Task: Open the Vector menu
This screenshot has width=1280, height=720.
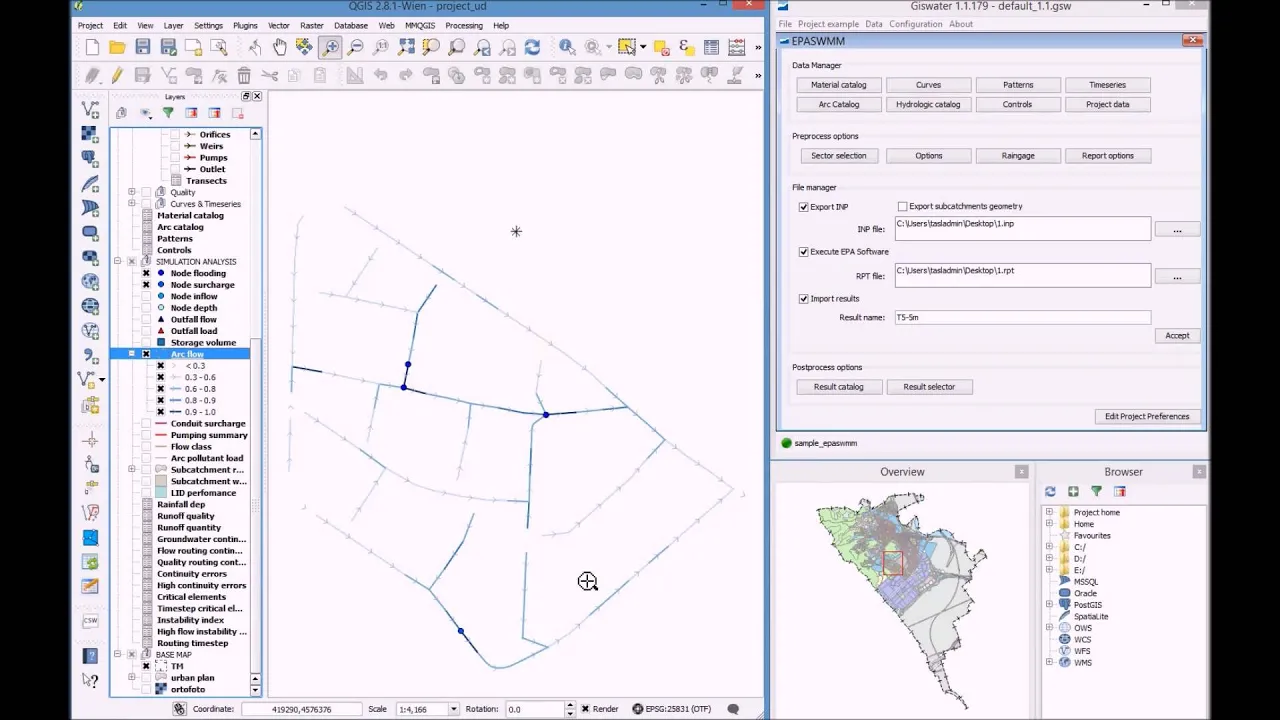Action: pos(279,25)
